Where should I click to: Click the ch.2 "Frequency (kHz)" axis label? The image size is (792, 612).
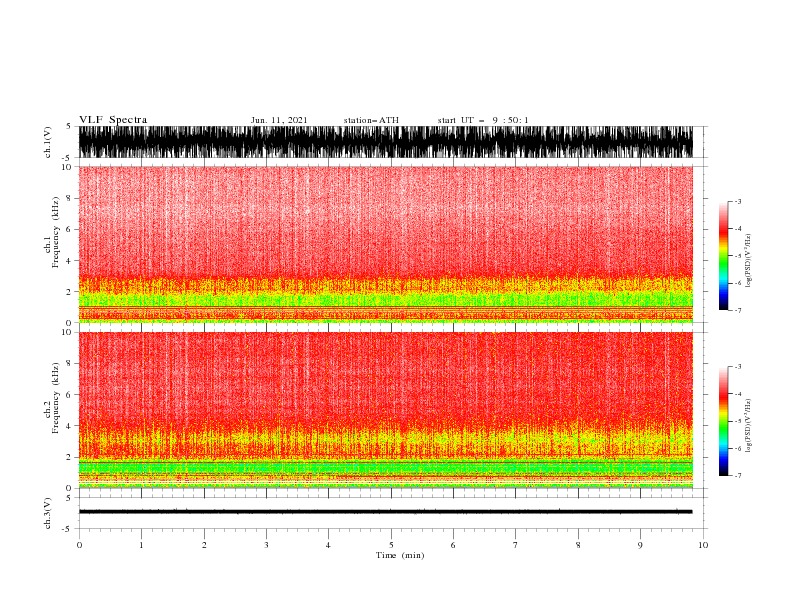[x=56, y=398]
